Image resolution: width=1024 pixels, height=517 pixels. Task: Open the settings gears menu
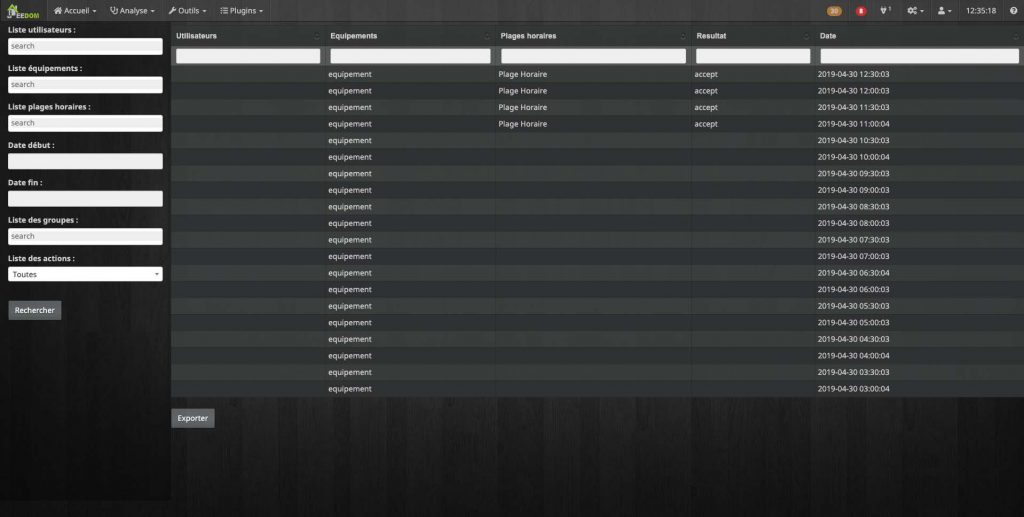[914, 10]
